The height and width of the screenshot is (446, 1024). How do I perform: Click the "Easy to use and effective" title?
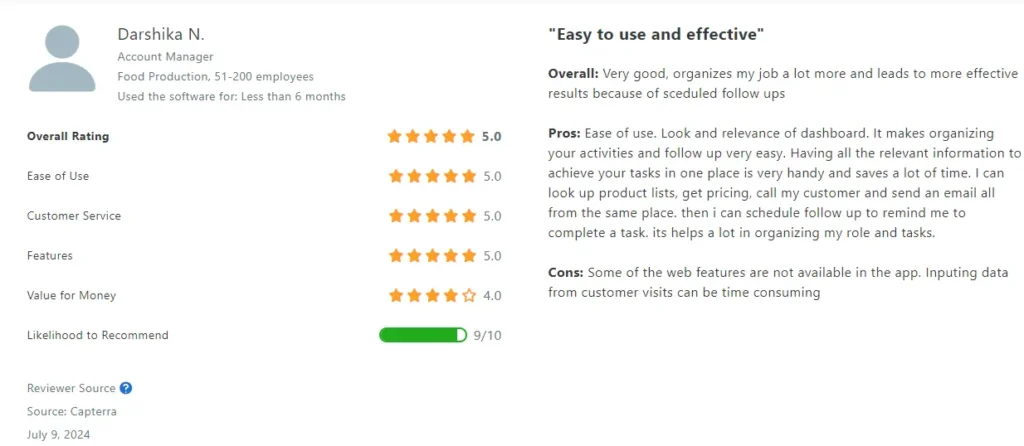tap(656, 35)
